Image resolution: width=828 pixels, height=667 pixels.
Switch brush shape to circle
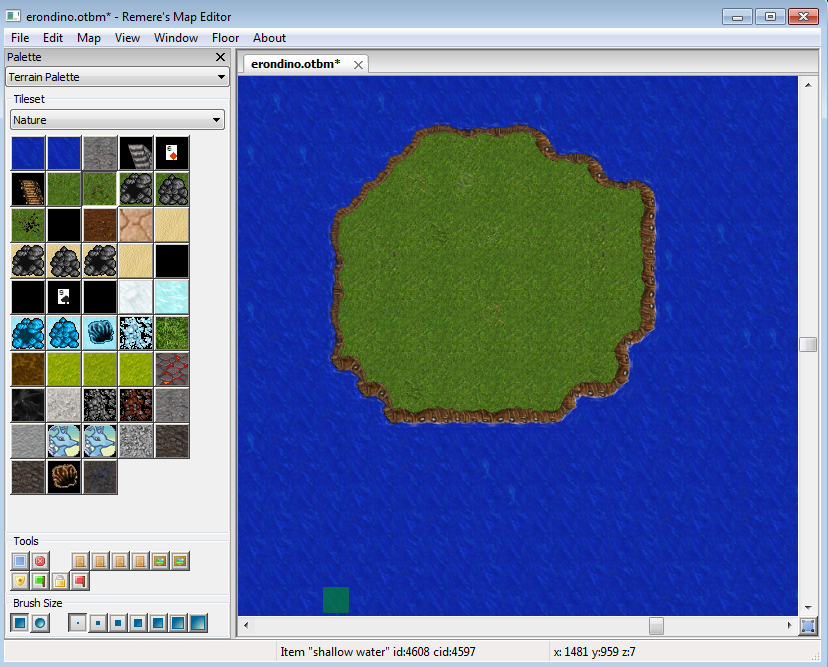point(40,623)
